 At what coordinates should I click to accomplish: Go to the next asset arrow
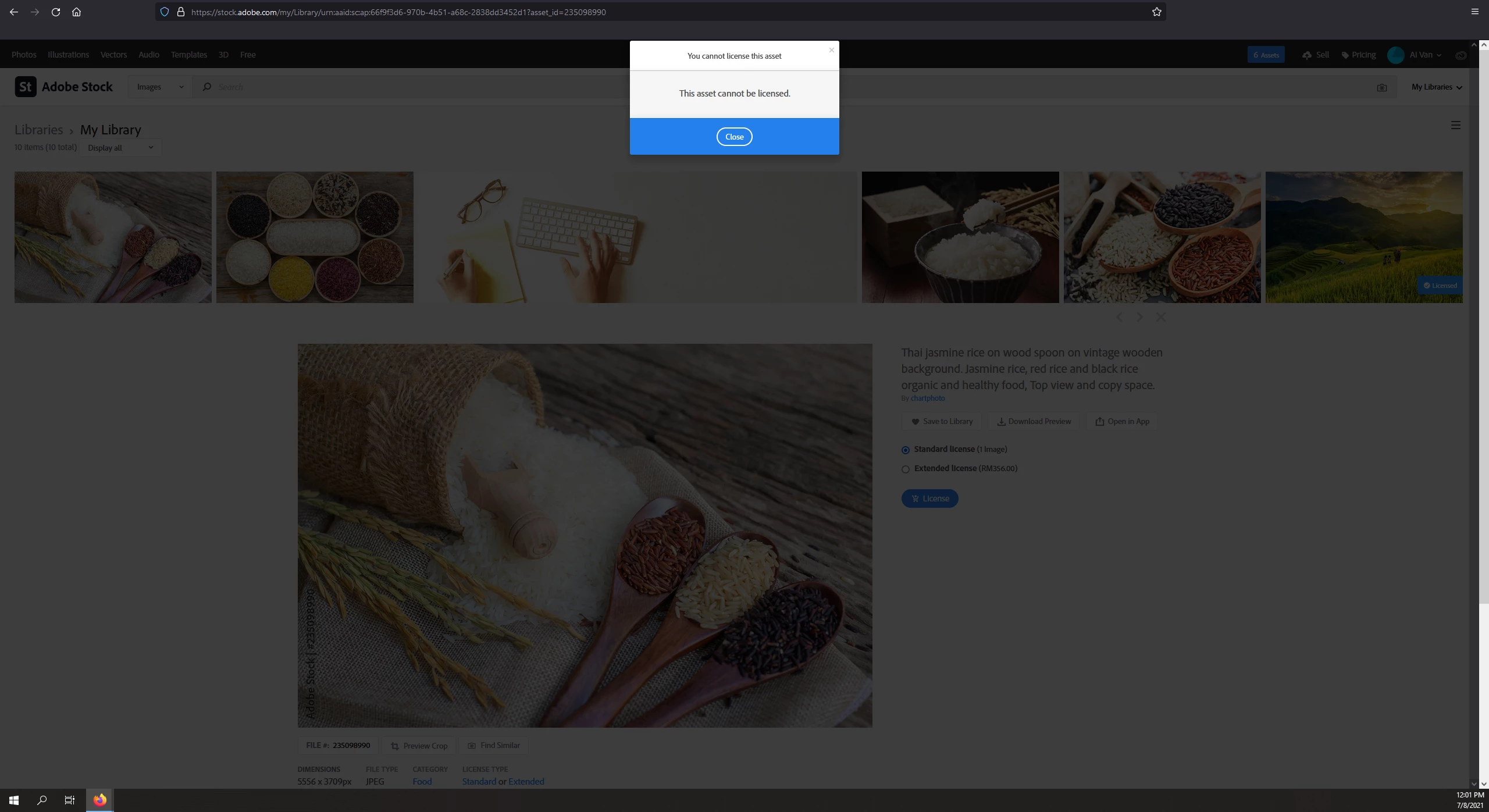[1139, 317]
